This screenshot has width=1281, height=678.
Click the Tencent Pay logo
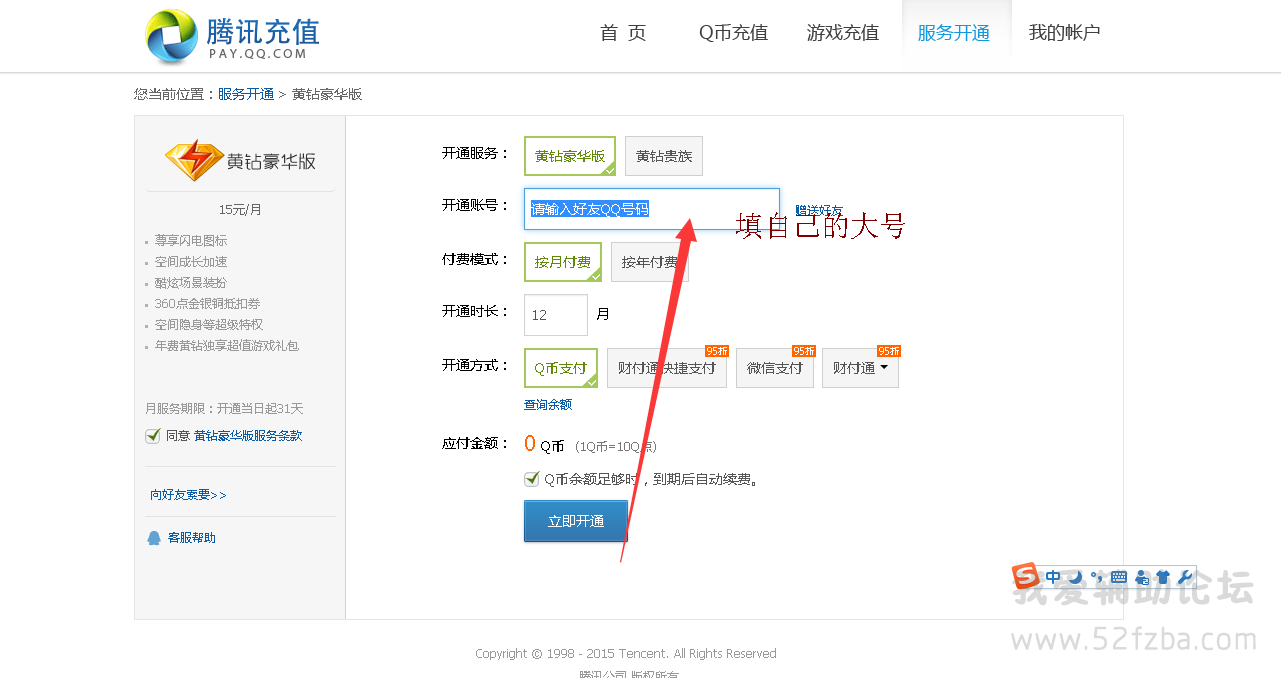(231, 37)
